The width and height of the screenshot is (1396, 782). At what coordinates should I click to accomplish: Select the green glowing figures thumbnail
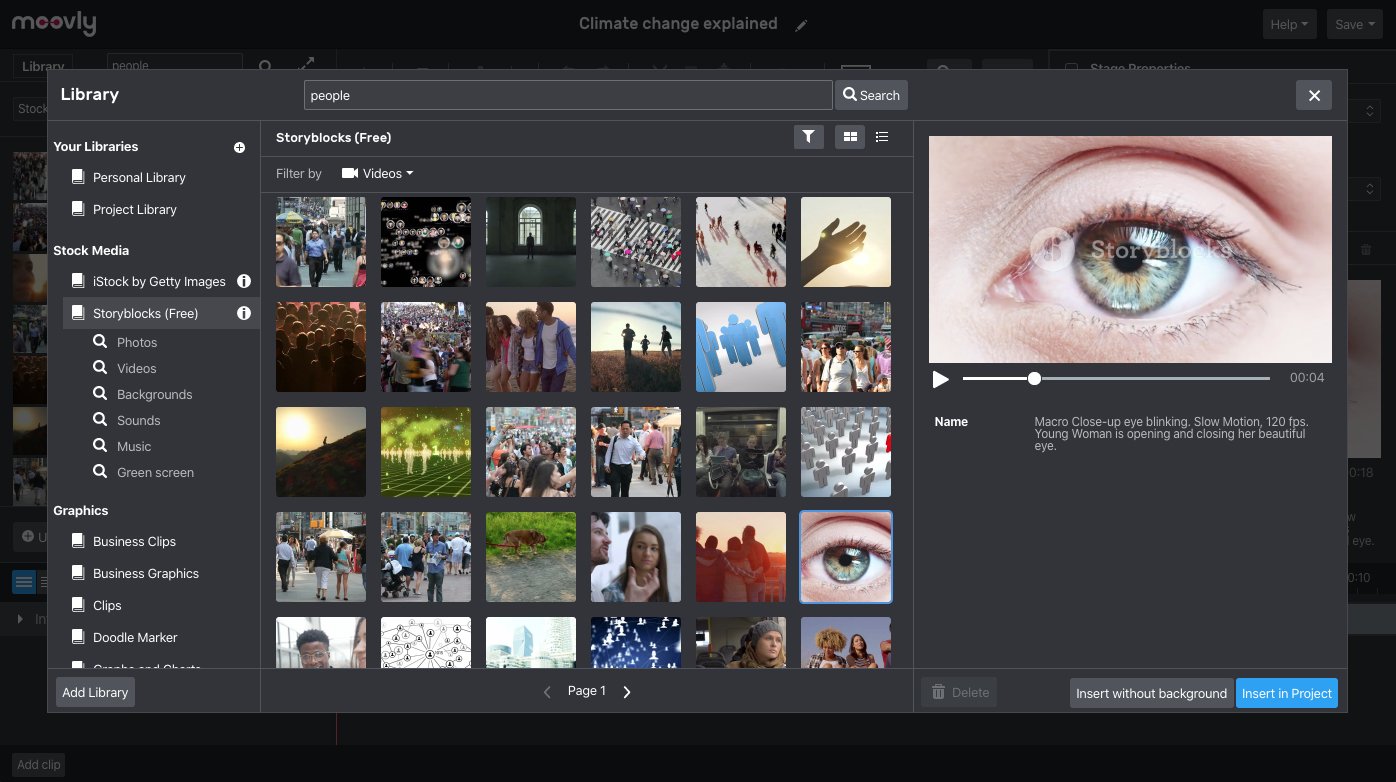pos(426,452)
